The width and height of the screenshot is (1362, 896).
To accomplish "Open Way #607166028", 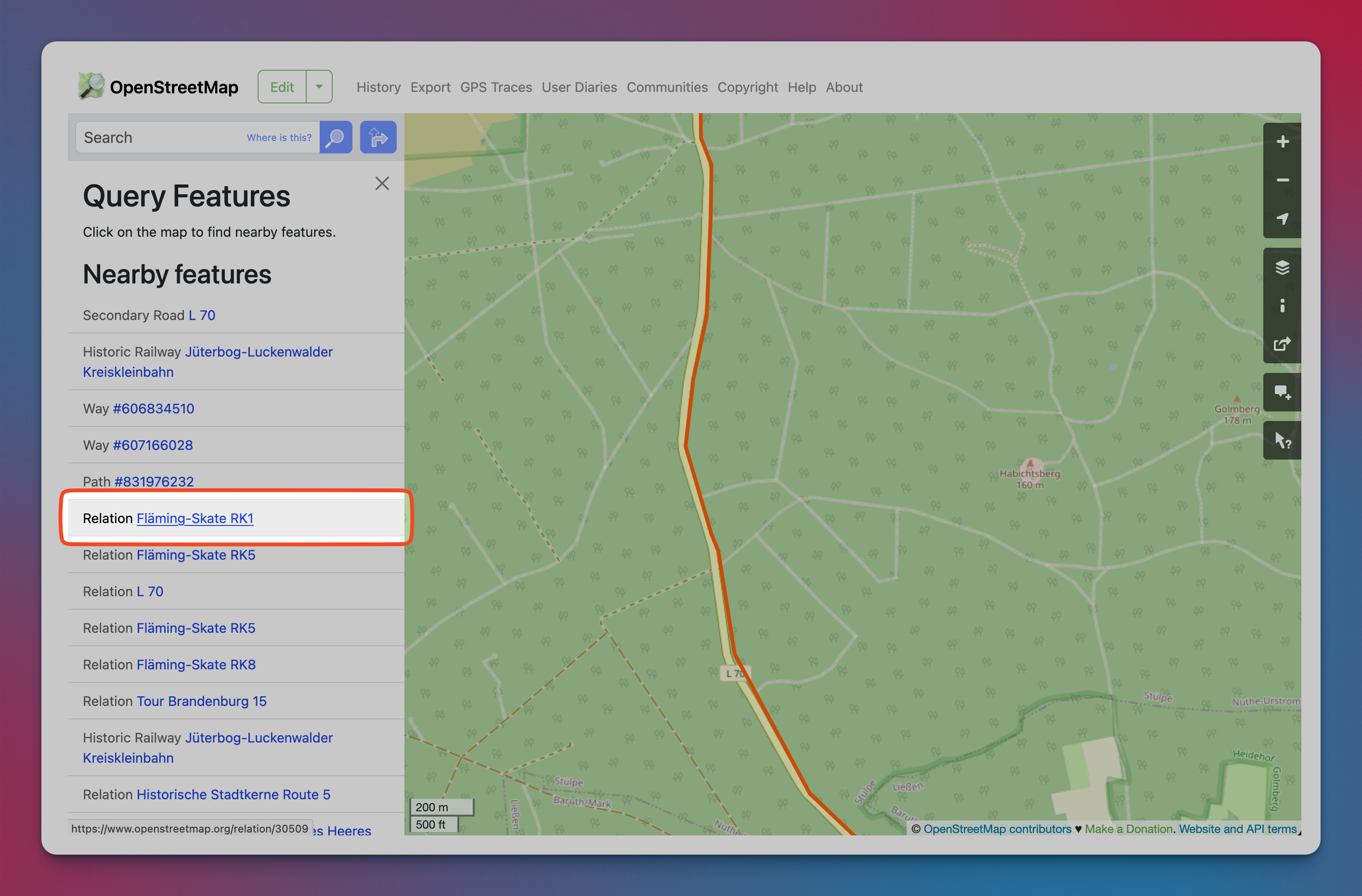I will coord(153,445).
